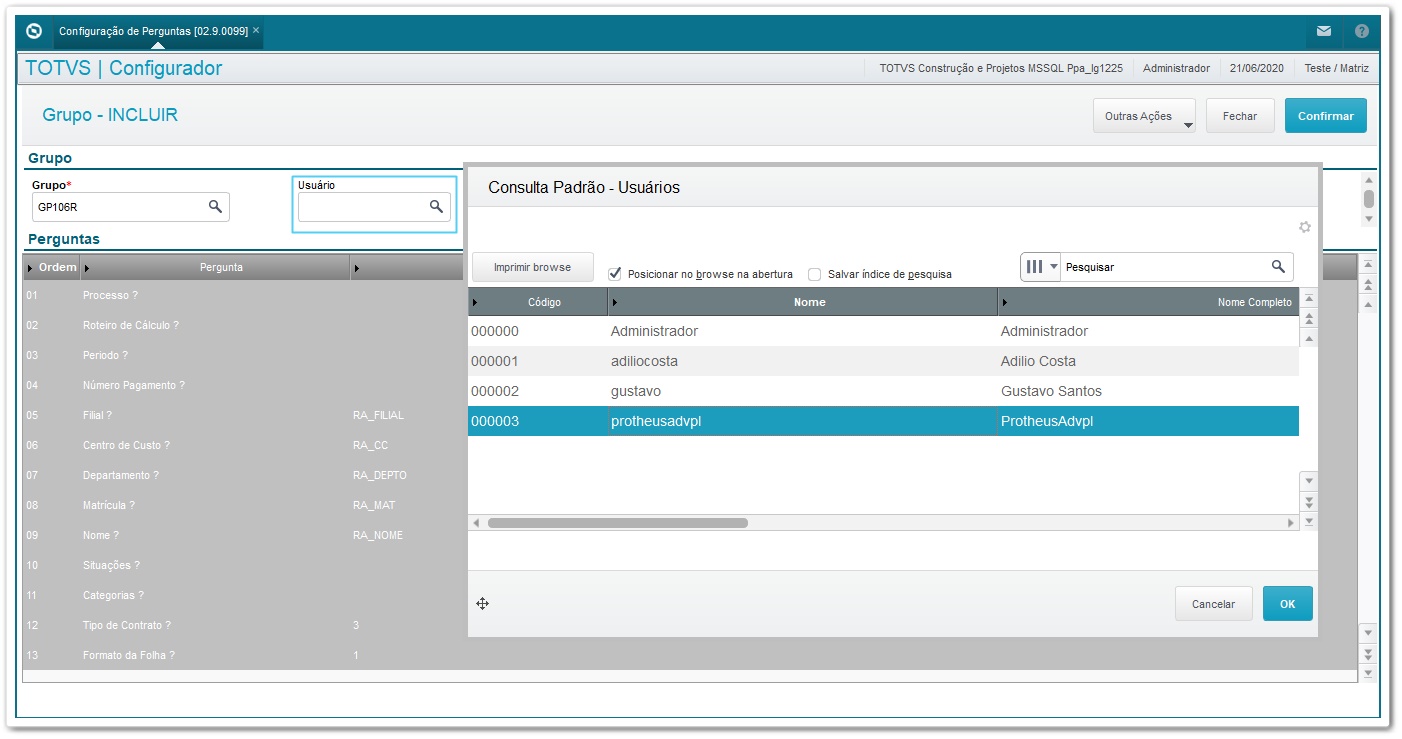Select the Centro de Custo ? row

pos(243,445)
